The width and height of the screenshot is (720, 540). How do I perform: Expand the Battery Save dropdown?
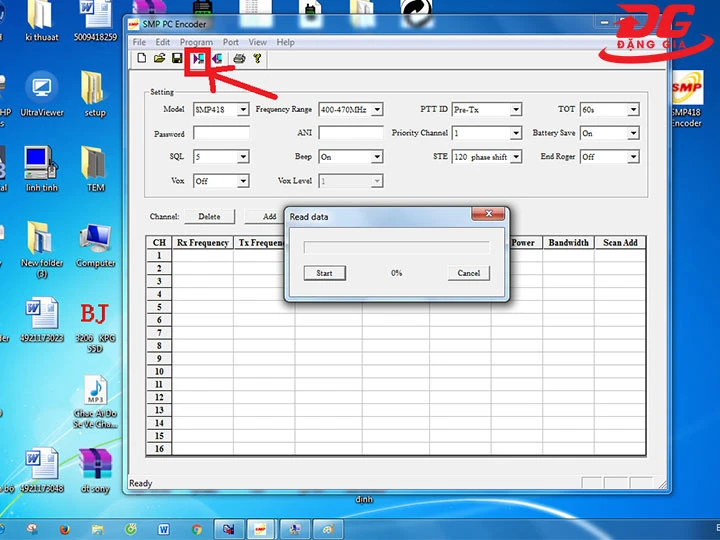point(633,133)
